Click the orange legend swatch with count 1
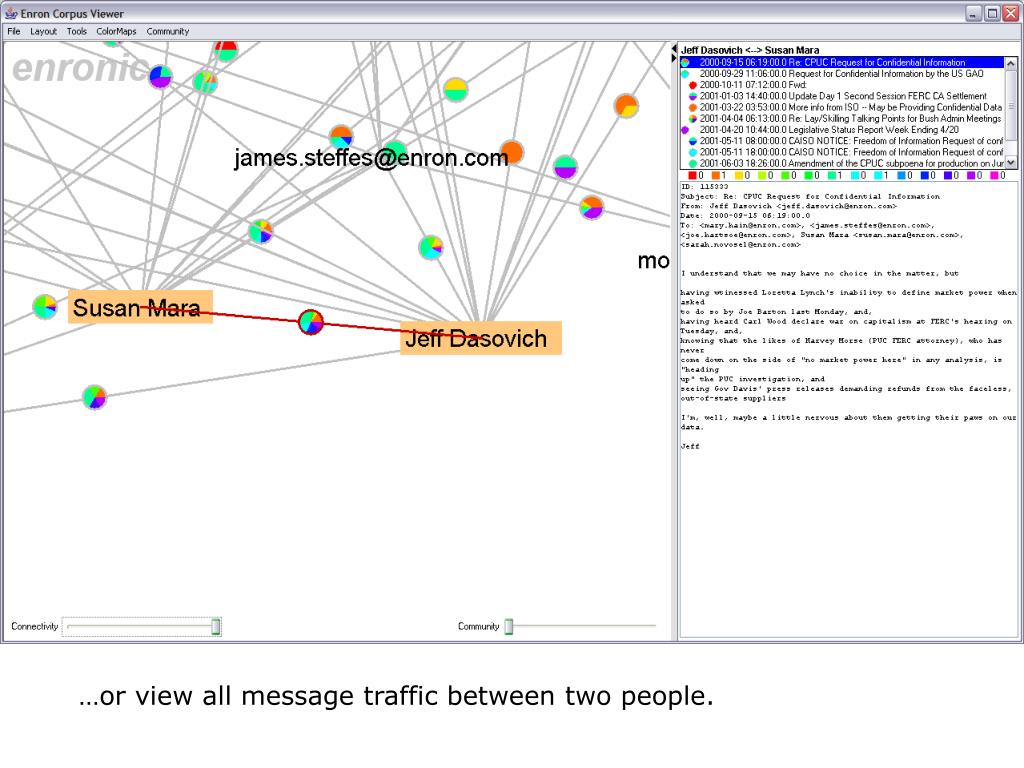 click(x=715, y=176)
